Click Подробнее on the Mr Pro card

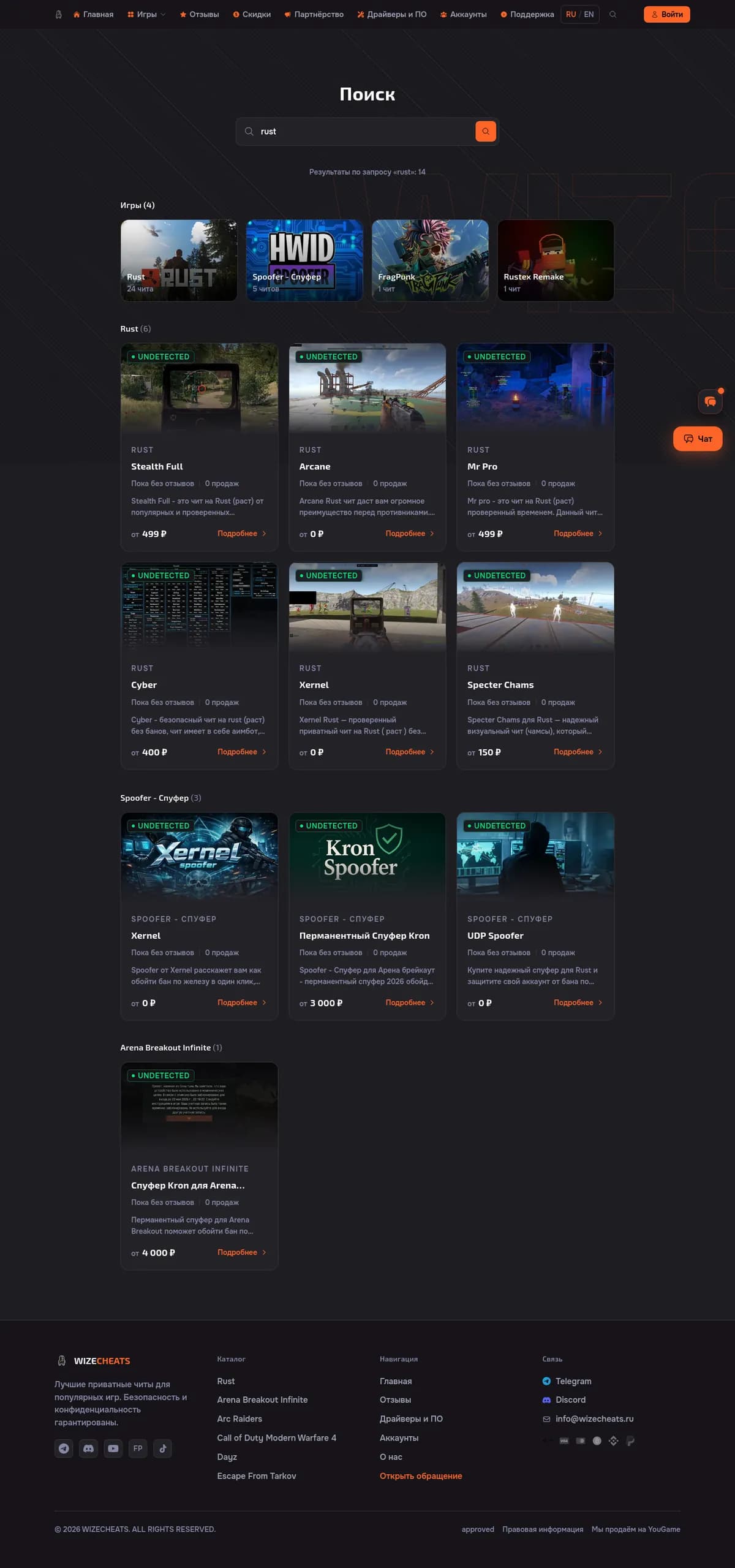578,534
